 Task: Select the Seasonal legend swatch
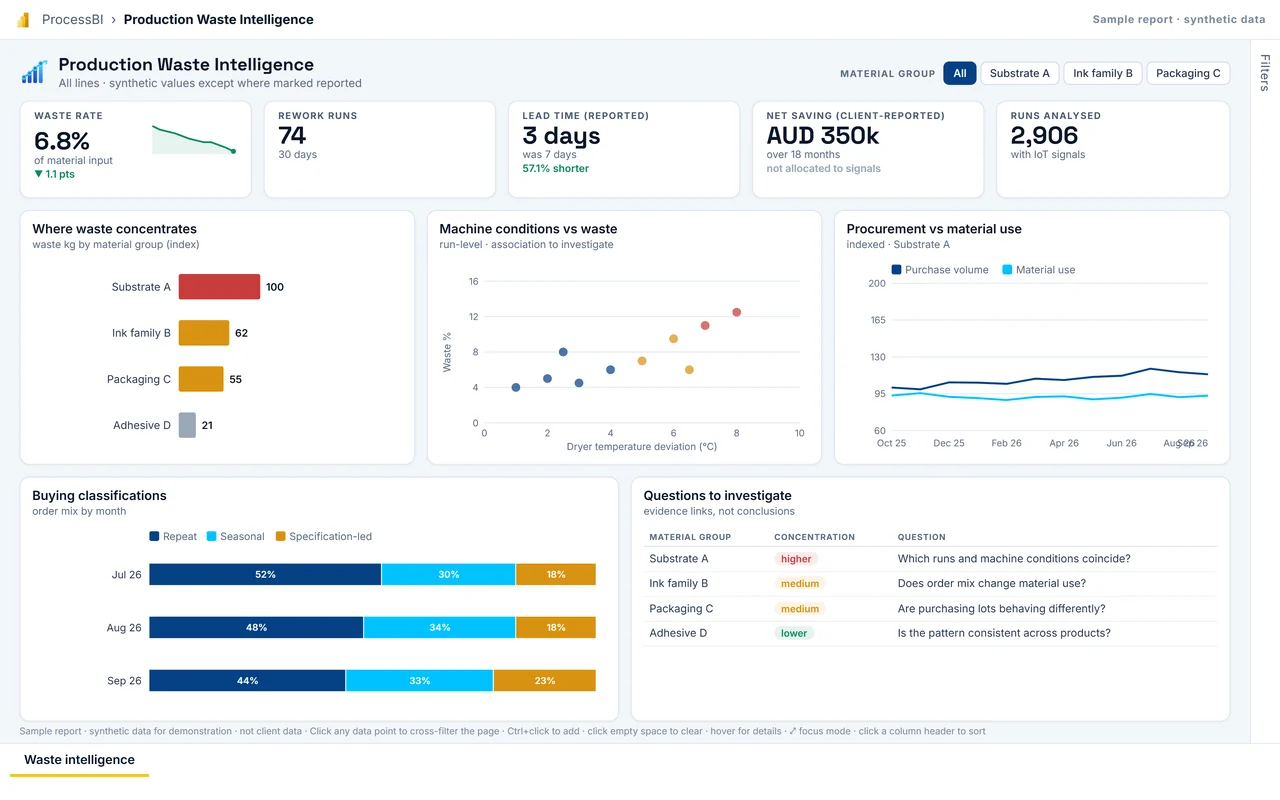pyautogui.click(x=211, y=537)
